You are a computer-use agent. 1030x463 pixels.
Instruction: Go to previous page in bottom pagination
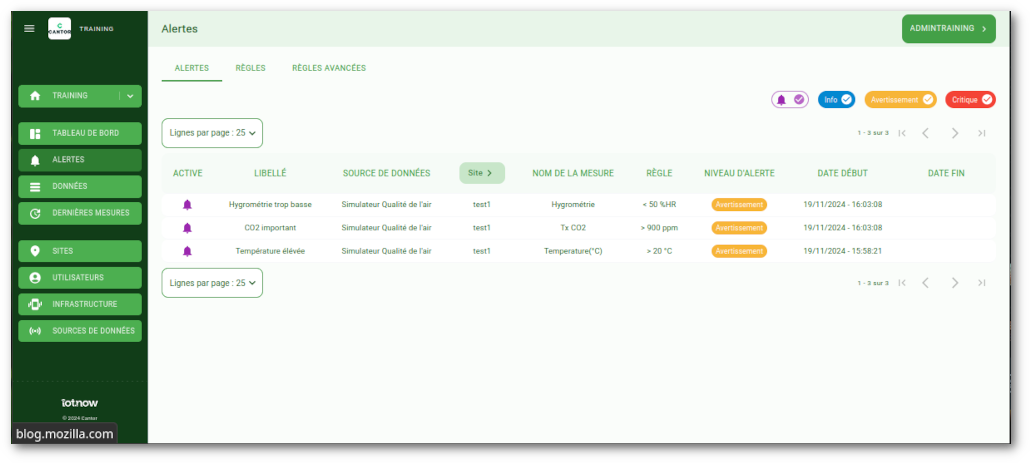point(926,283)
